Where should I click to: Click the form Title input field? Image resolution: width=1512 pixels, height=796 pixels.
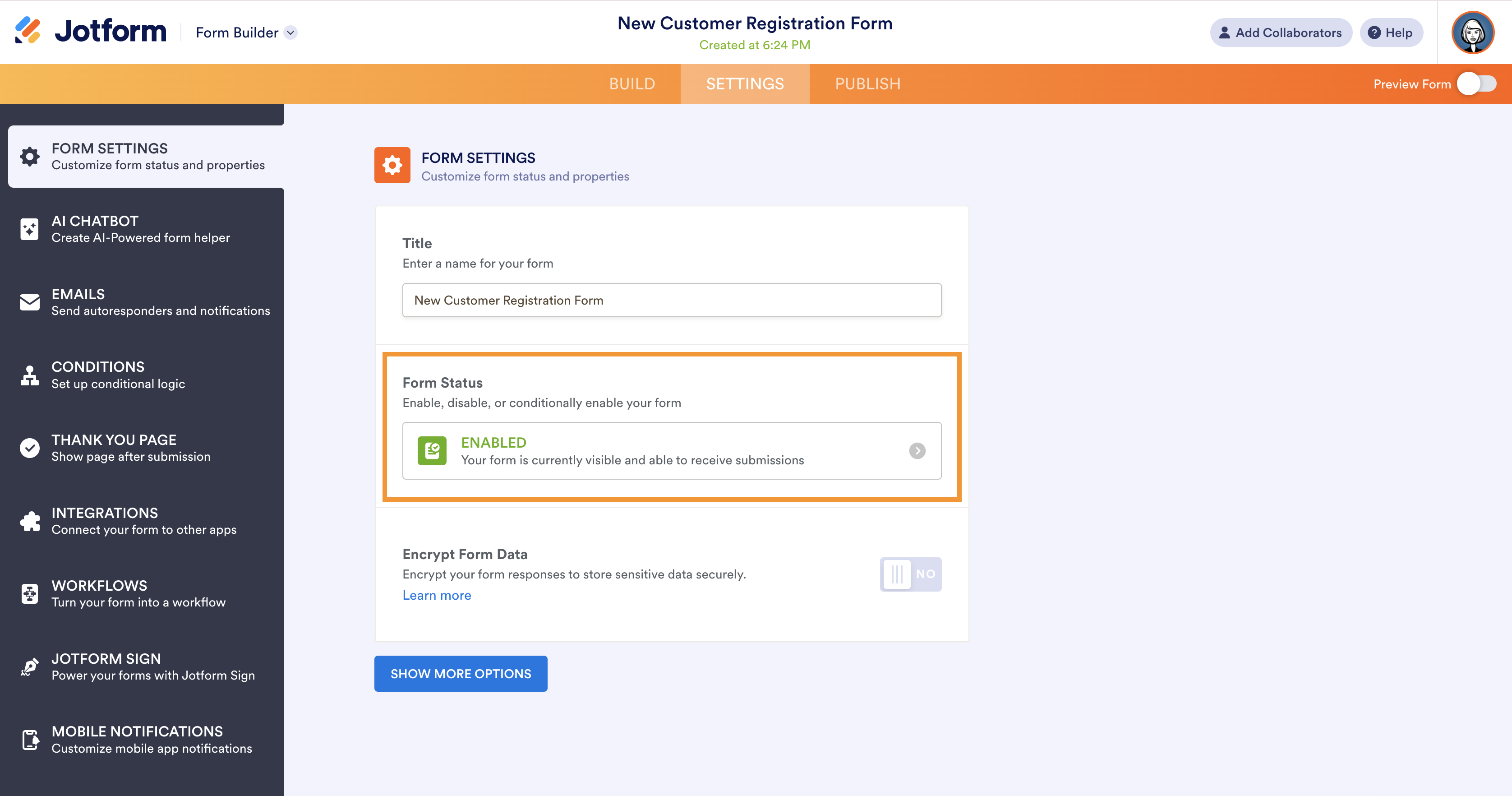pyautogui.click(x=672, y=301)
